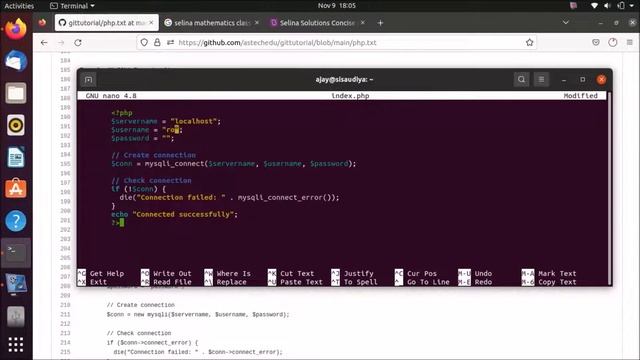Open LibreOffice Writer from the dock
This screenshot has width=640, height=360.
click(x=16, y=157)
